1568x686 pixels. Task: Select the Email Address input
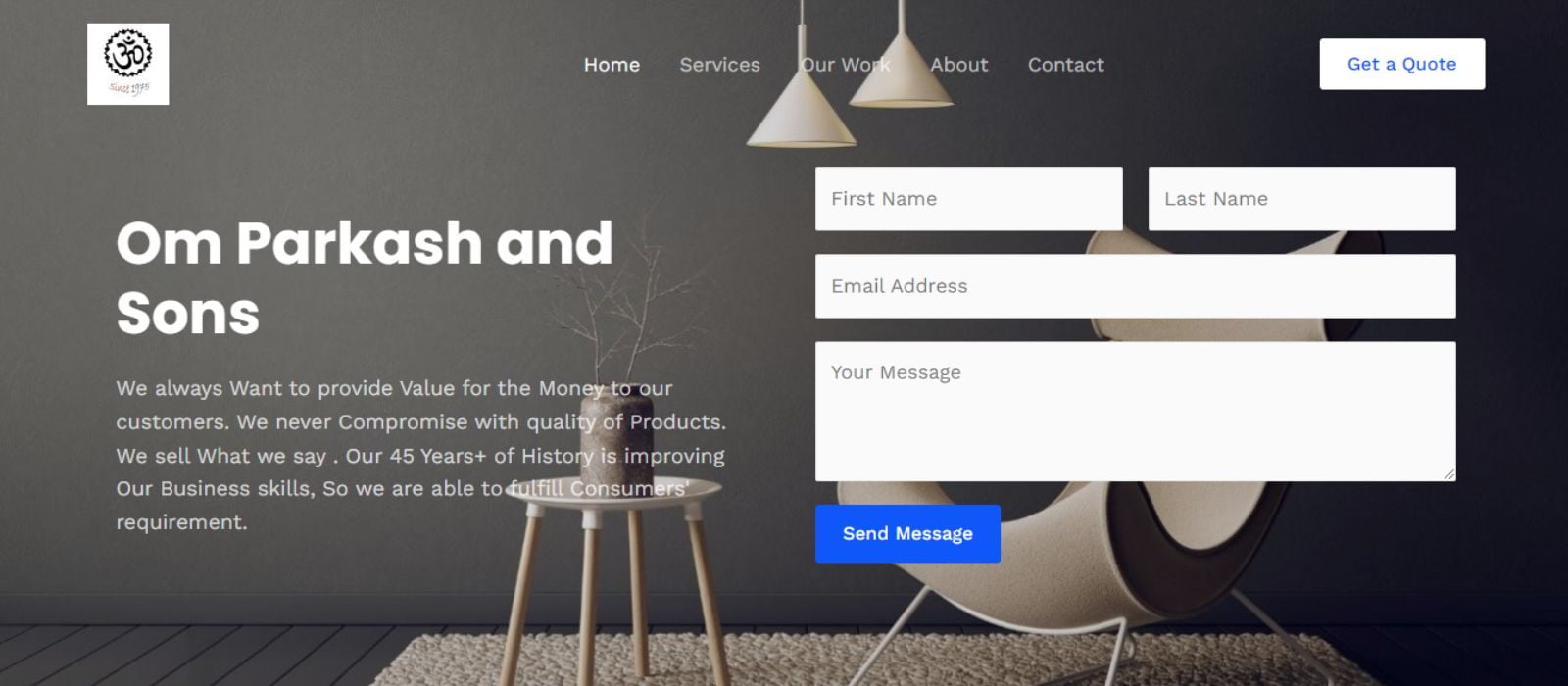point(1135,286)
